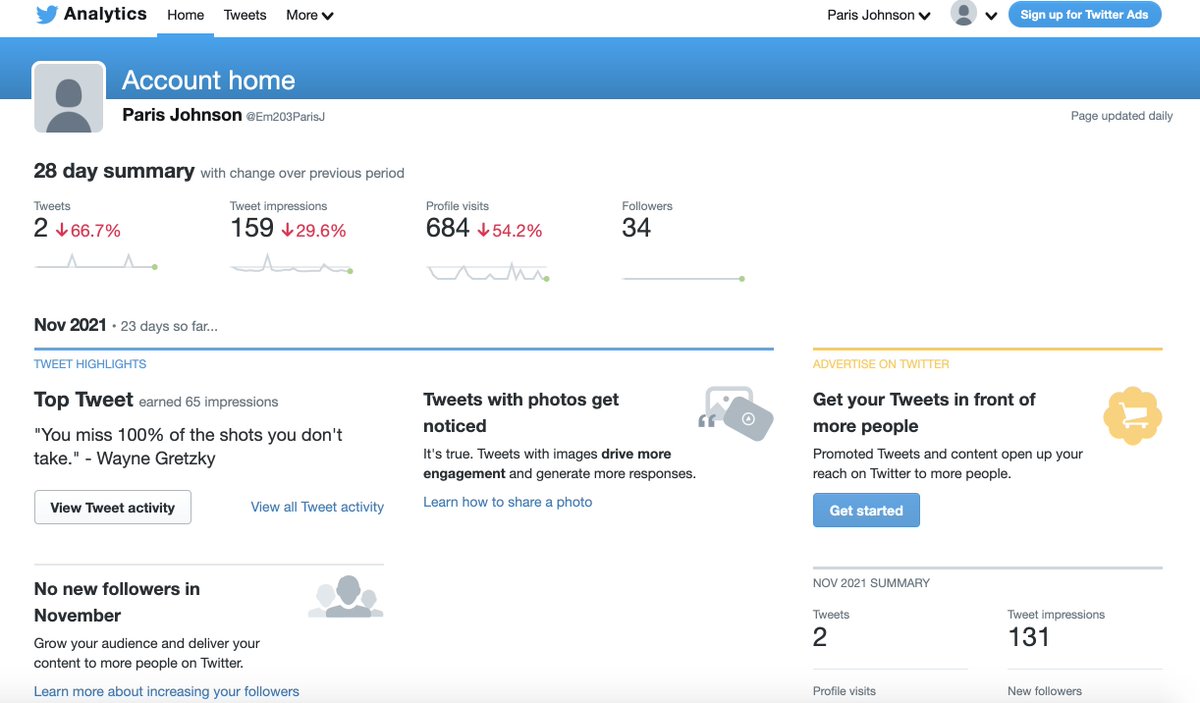Click the Paris Johnson profile name
Viewport: 1200px width, 703px height.
(181, 114)
